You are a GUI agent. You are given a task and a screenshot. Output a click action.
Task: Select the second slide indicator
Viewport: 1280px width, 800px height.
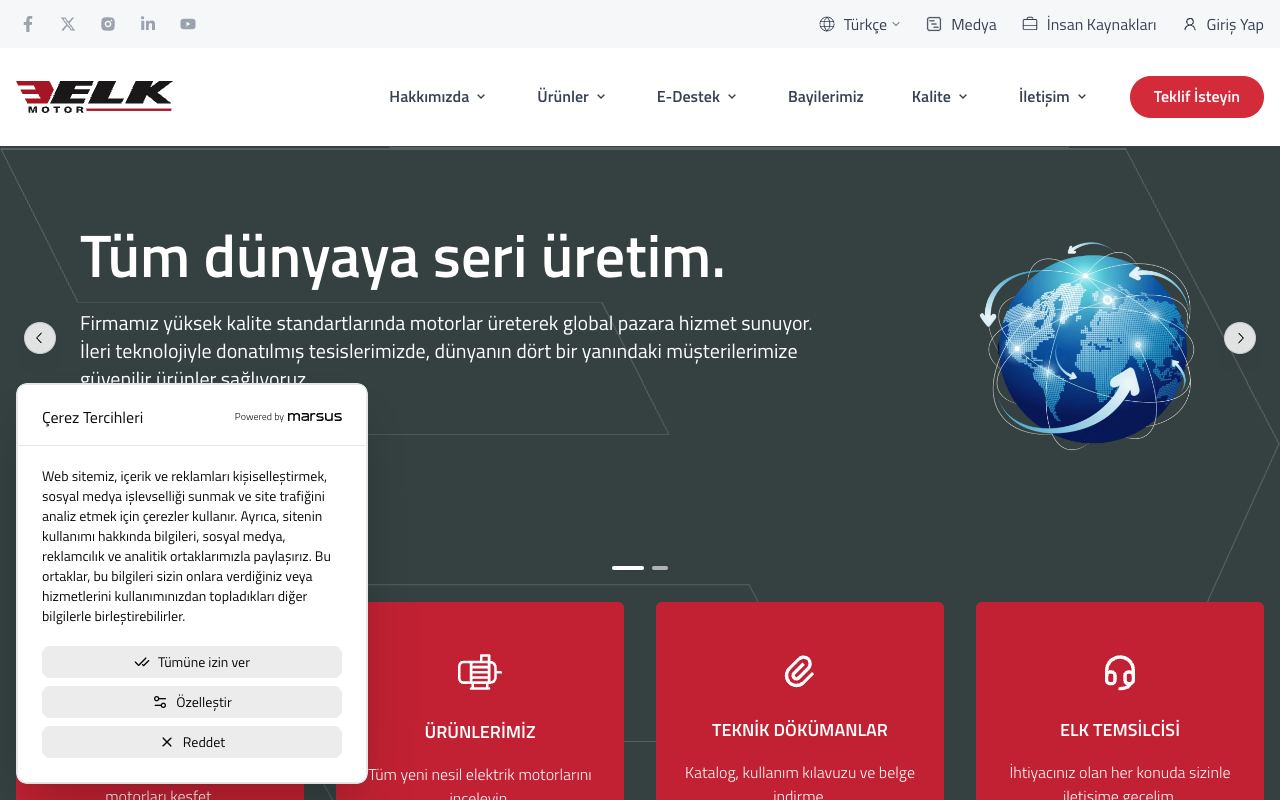(660, 568)
